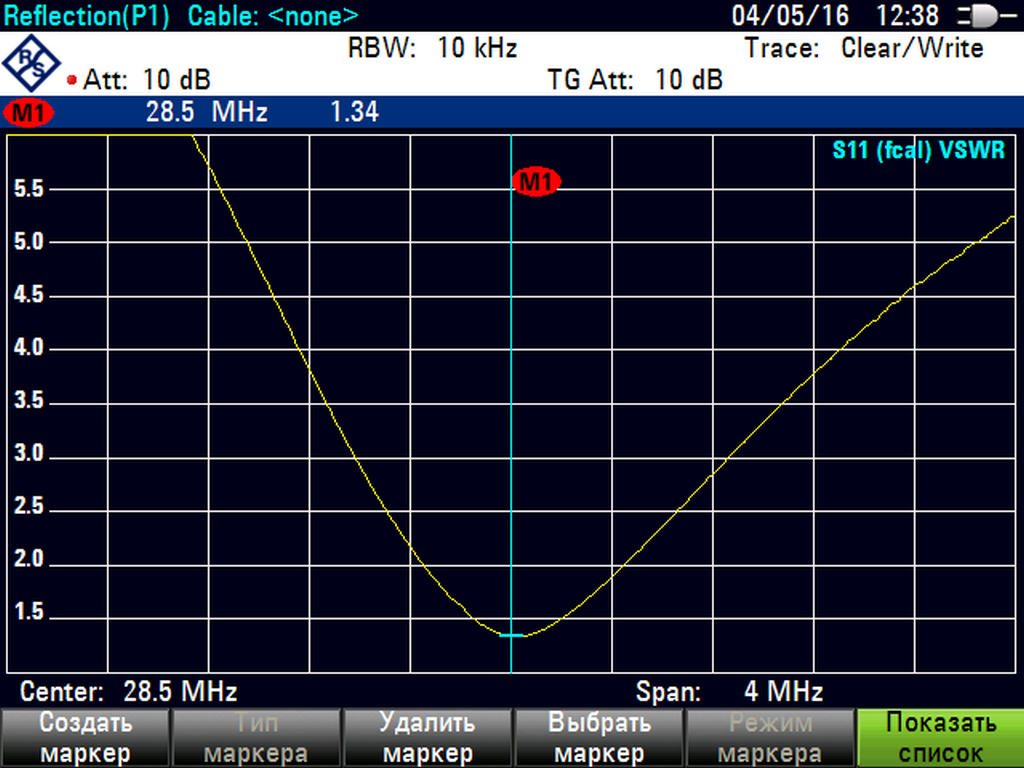Click the RBW 10 kHz setting
Image resolution: width=1024 pixels, height=768 pixels.
click(432, 48)
